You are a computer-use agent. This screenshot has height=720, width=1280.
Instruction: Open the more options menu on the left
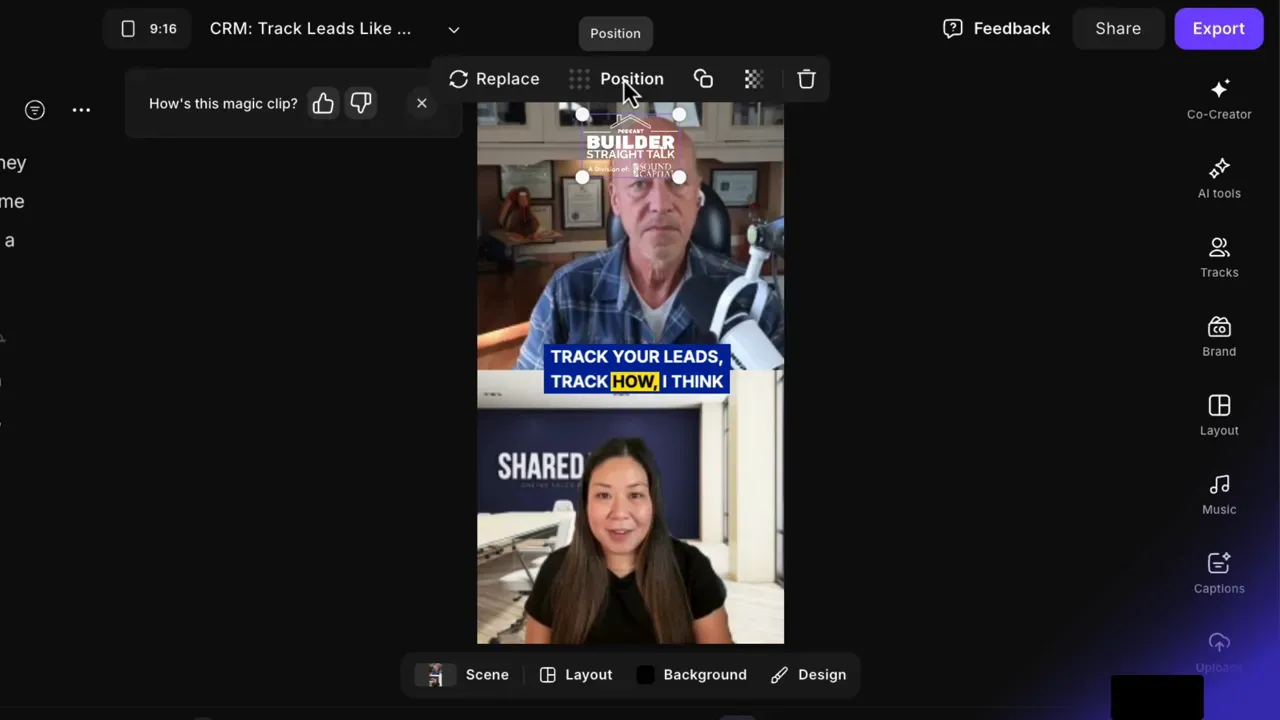(x=81, y=110)
